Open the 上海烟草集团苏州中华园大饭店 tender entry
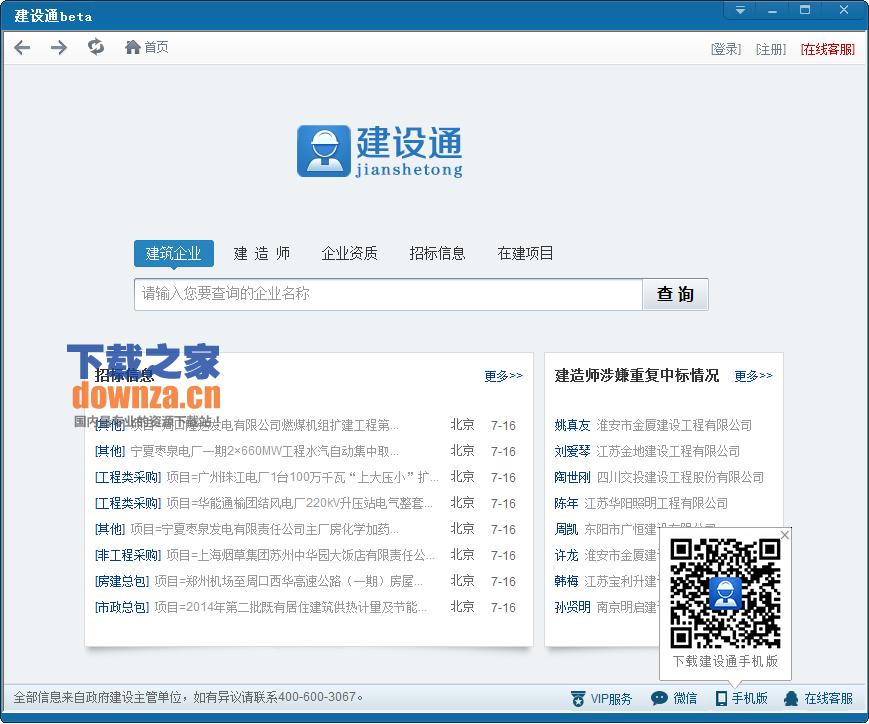The height and width of the screenshot is (724, 869). (x=300, y=555)
